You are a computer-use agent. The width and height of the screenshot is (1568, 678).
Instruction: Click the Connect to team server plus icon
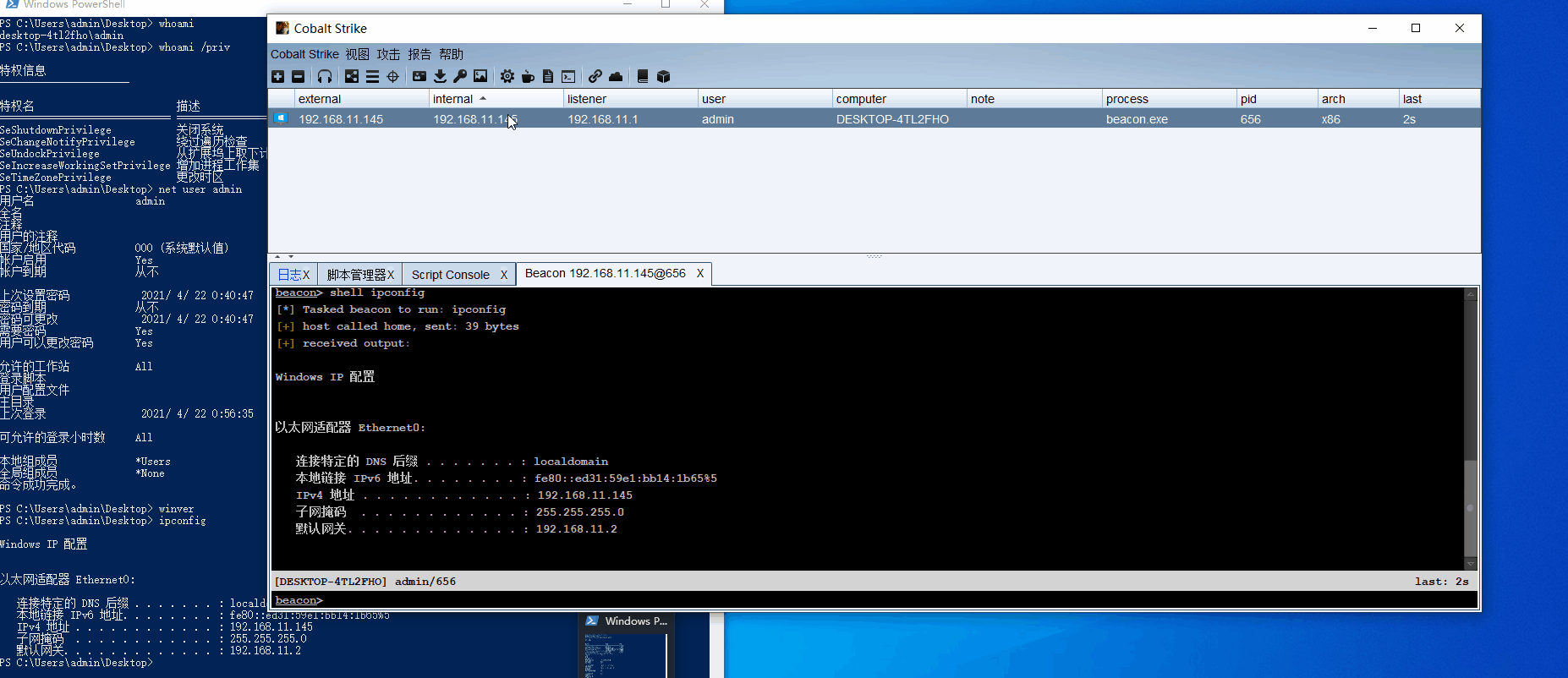(x=277, y=77)
